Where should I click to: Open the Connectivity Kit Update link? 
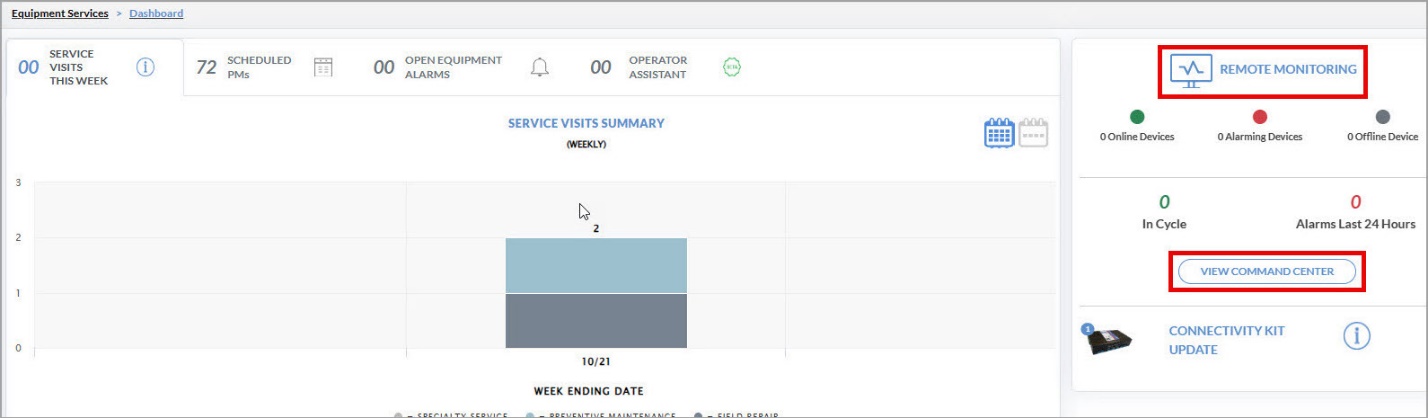pyautogui.click(x=1227, y=340)
